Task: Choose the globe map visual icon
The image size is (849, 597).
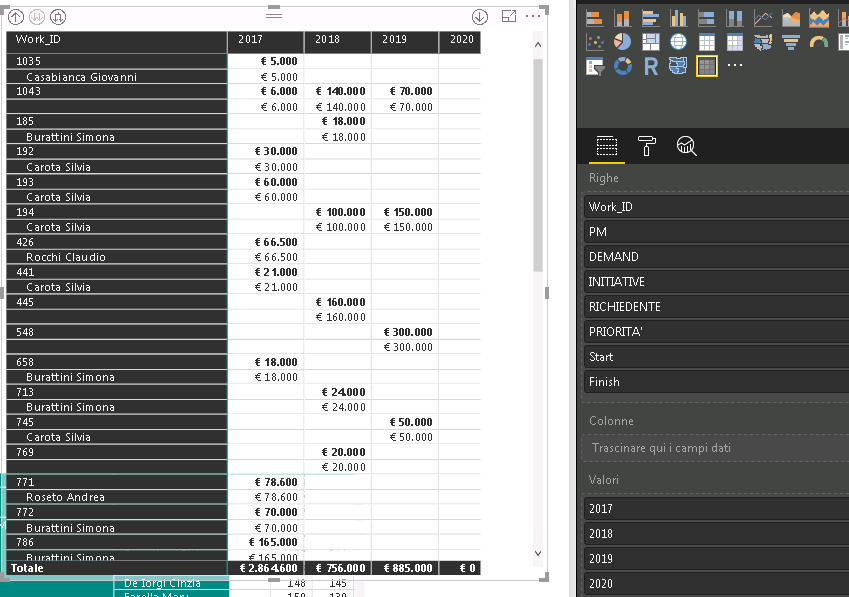Action: point(678,42)
